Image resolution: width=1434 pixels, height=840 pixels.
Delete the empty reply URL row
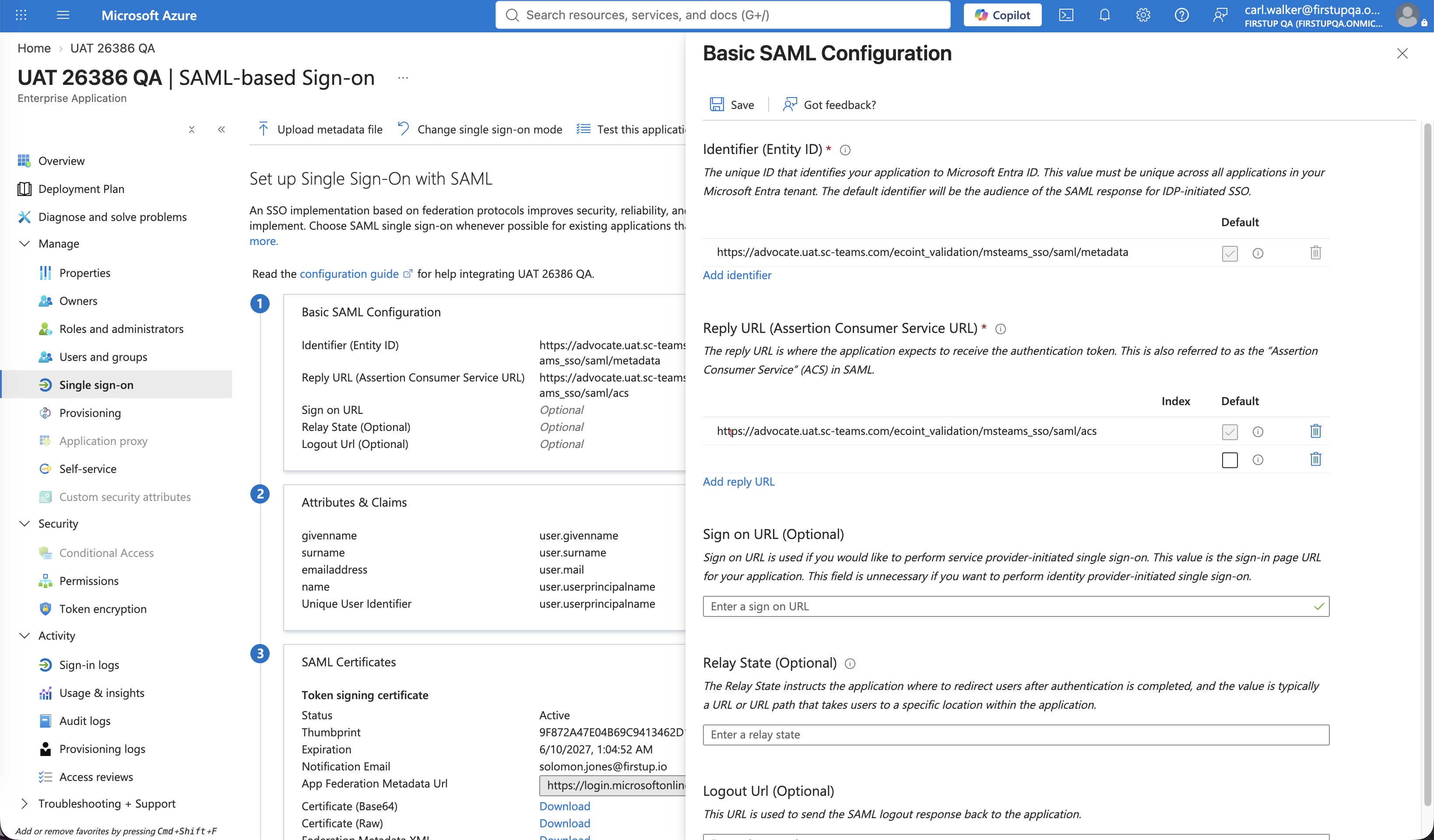1316,459
